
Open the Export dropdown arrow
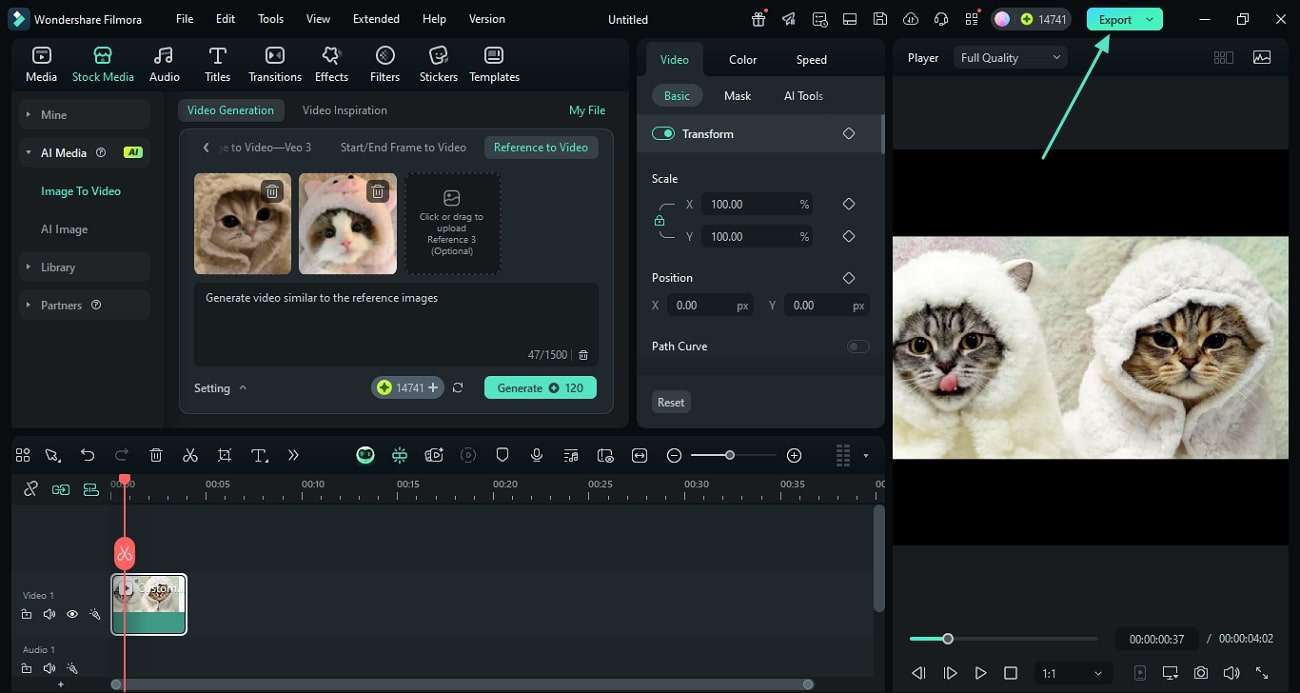click(x=1150, y=19)
